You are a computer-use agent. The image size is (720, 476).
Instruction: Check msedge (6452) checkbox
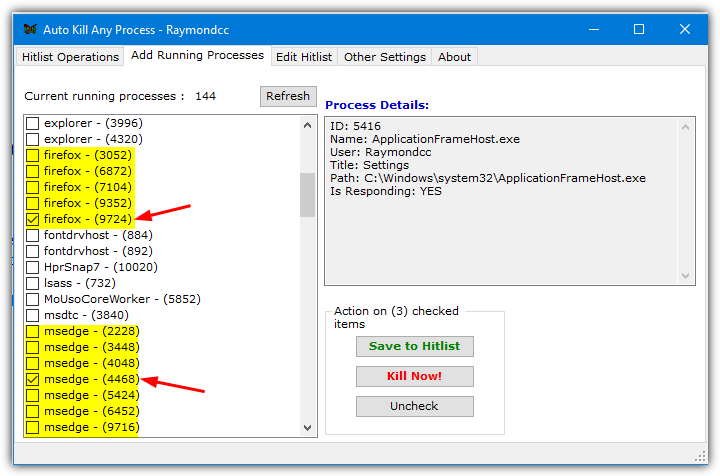coord(33,411)
